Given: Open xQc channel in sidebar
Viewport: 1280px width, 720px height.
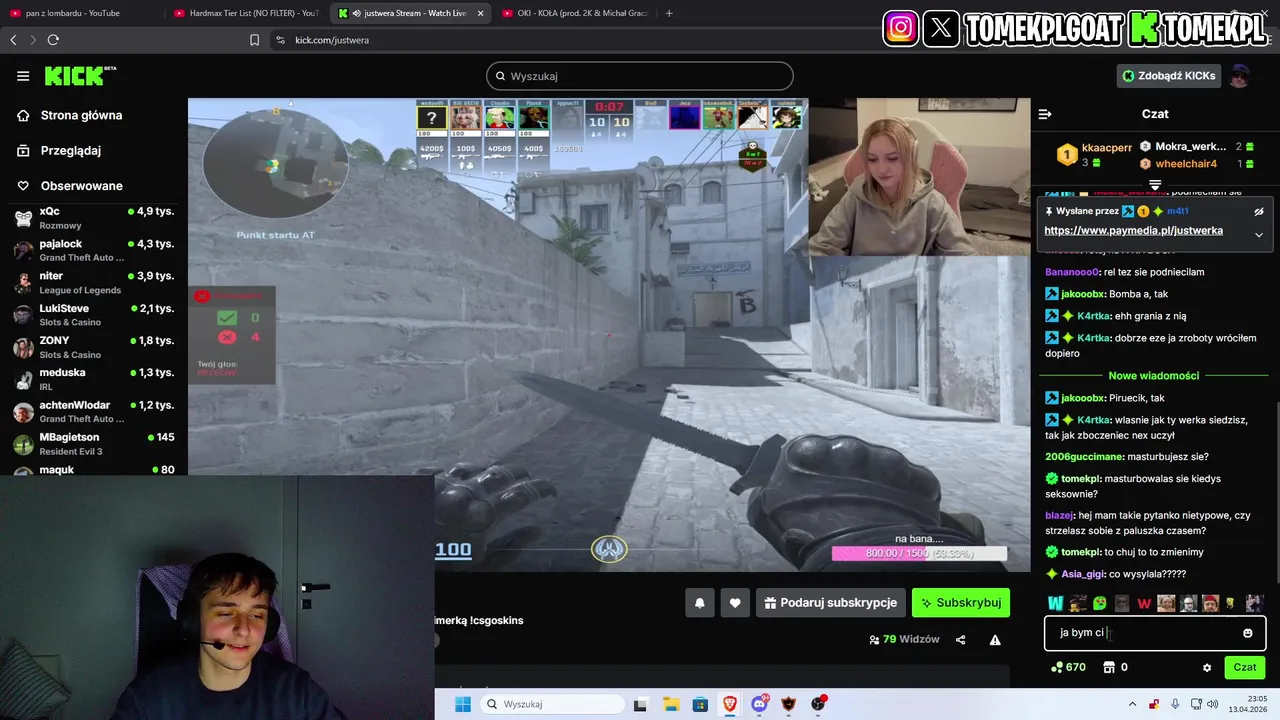Looking at the screenshot, I should (94, 218).
